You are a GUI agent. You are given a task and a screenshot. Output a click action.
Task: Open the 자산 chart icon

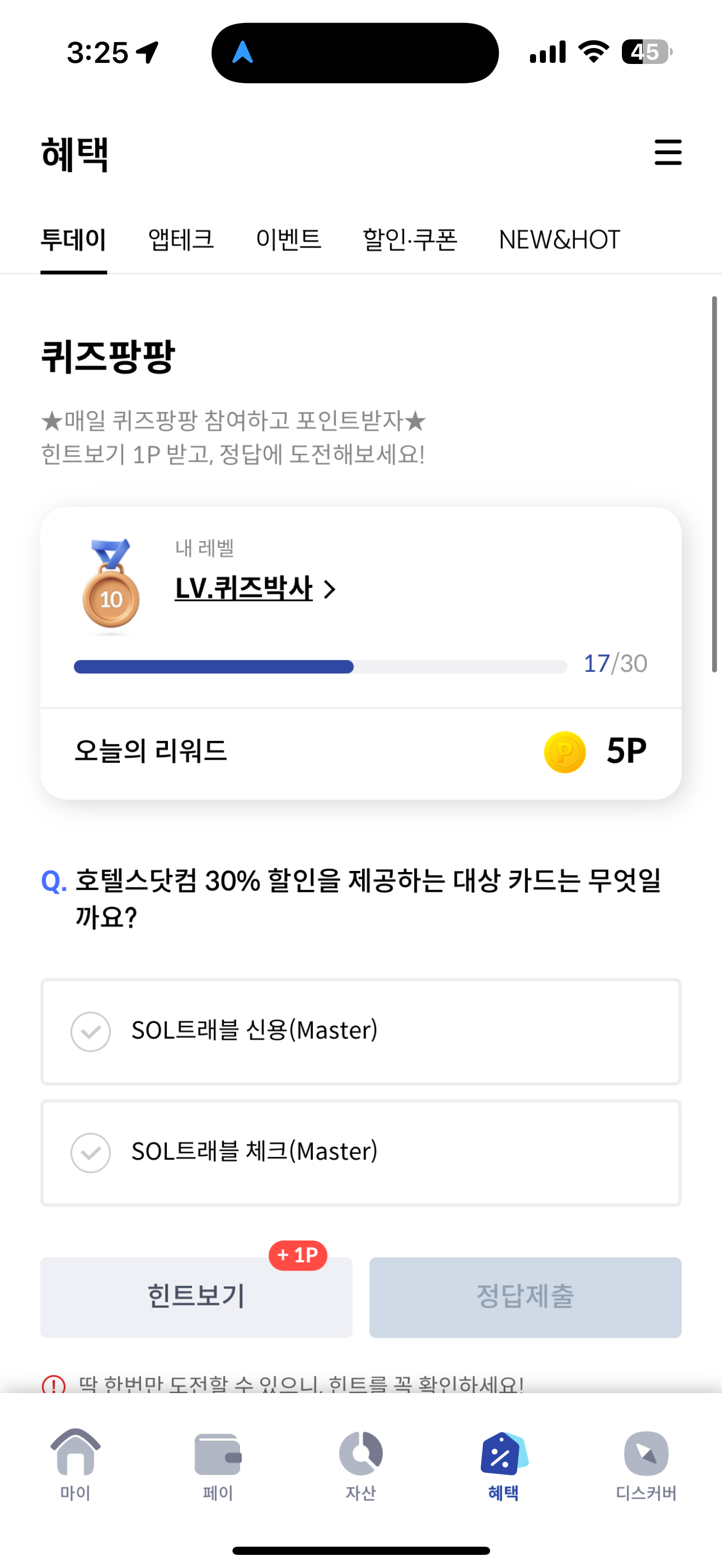click(x=360, y=1453)
